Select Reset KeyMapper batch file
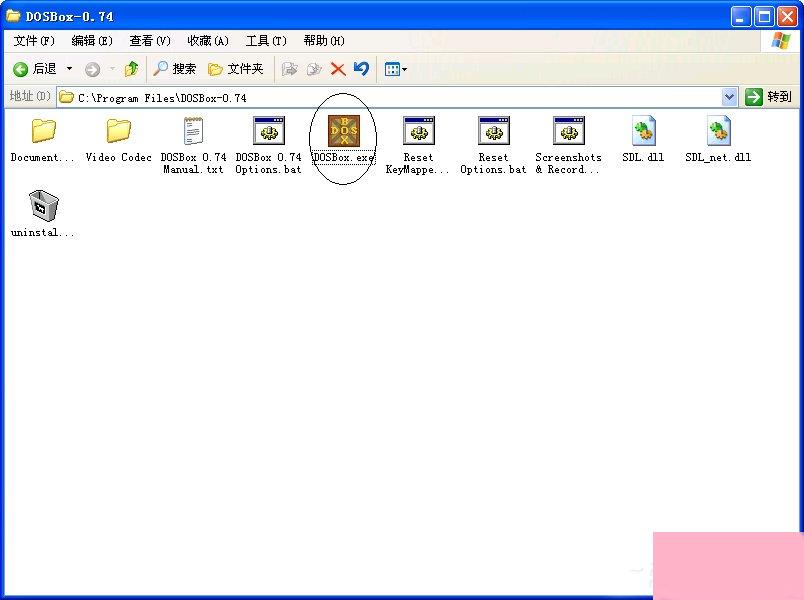The width and height of the screenshot is (804, 600). 419,131
